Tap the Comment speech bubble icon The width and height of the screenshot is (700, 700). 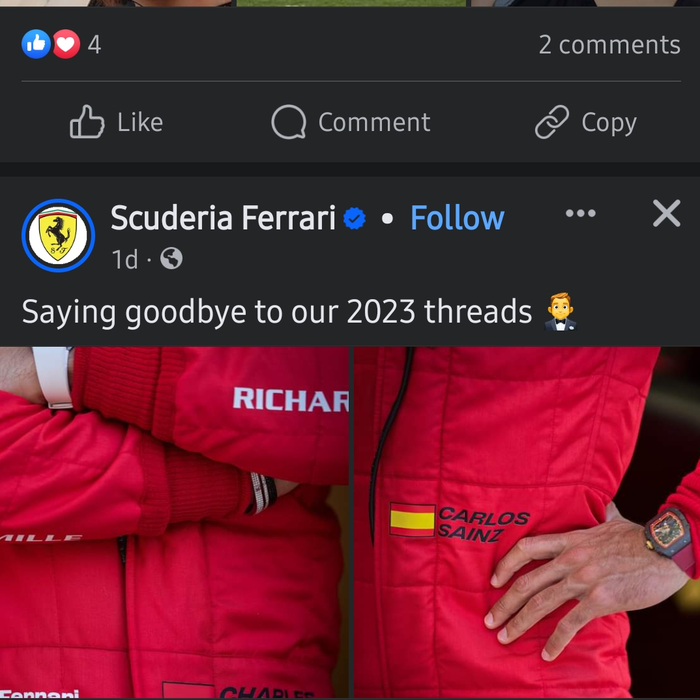click(289, 122)
